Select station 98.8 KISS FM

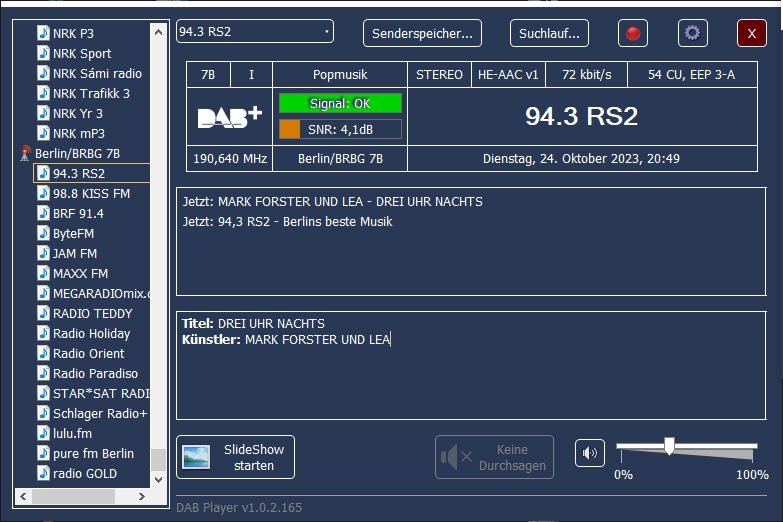[x=91, y=193]
